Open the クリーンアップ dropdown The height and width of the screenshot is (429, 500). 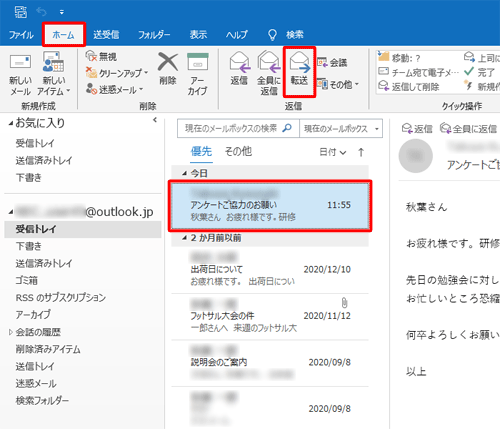point(117,73)
